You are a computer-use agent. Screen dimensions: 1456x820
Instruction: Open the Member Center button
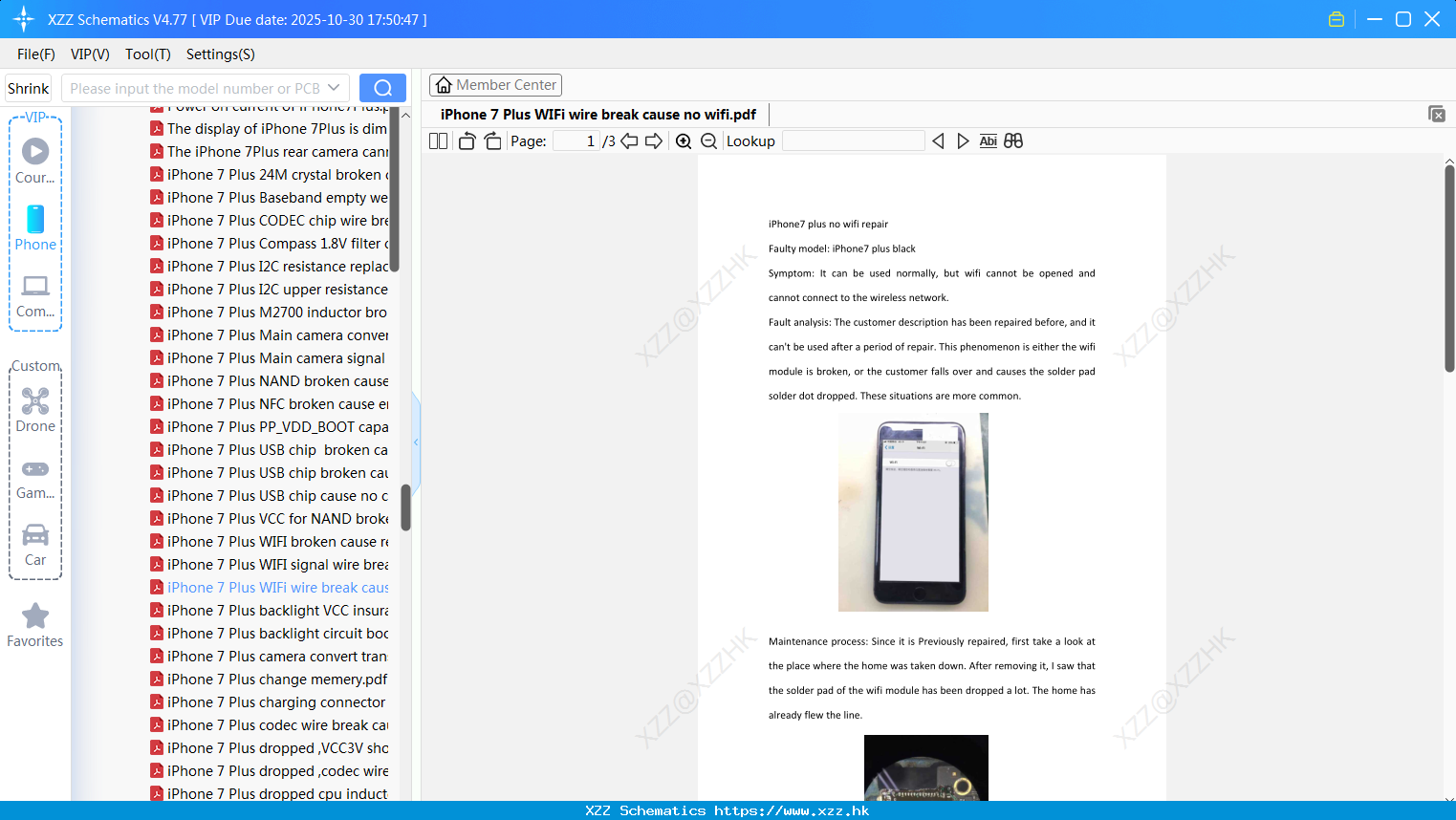[x=495, y=85]
